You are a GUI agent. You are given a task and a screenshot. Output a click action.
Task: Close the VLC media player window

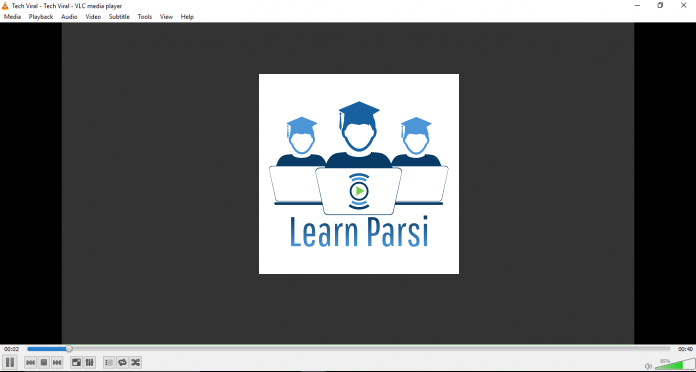tap(684, 6)
